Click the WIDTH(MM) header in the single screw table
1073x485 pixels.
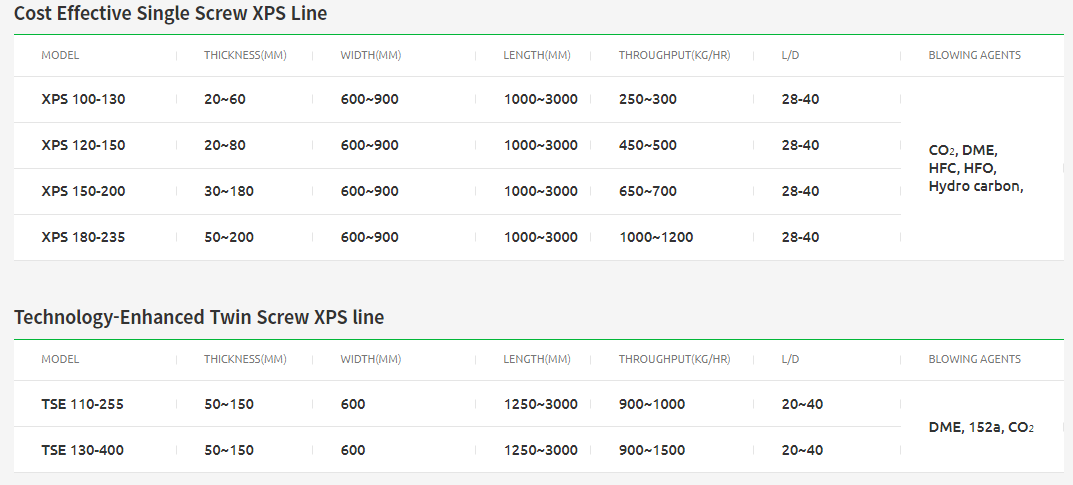[371, 55]
